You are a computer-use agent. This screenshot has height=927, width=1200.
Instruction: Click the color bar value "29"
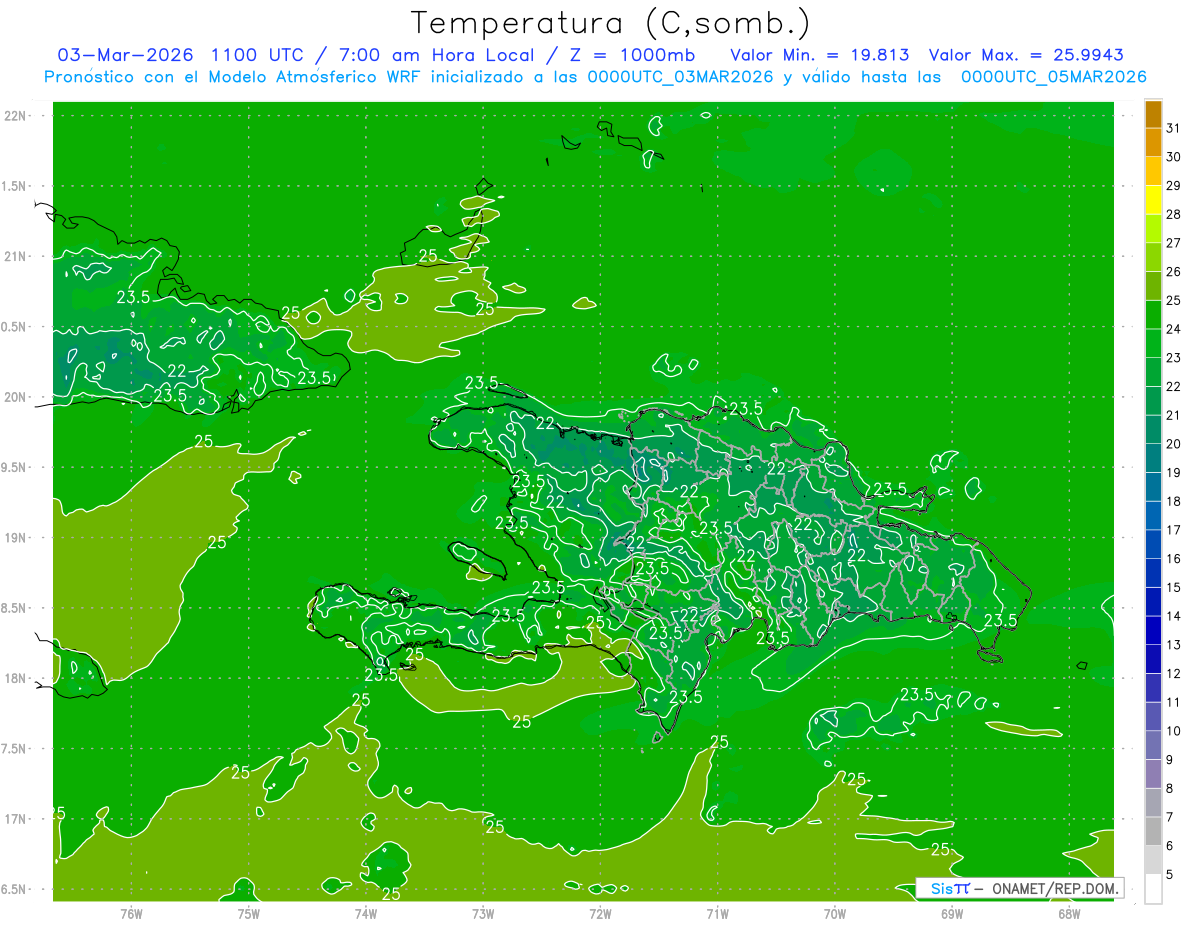pyautogui.click(x=1173, y=185)
